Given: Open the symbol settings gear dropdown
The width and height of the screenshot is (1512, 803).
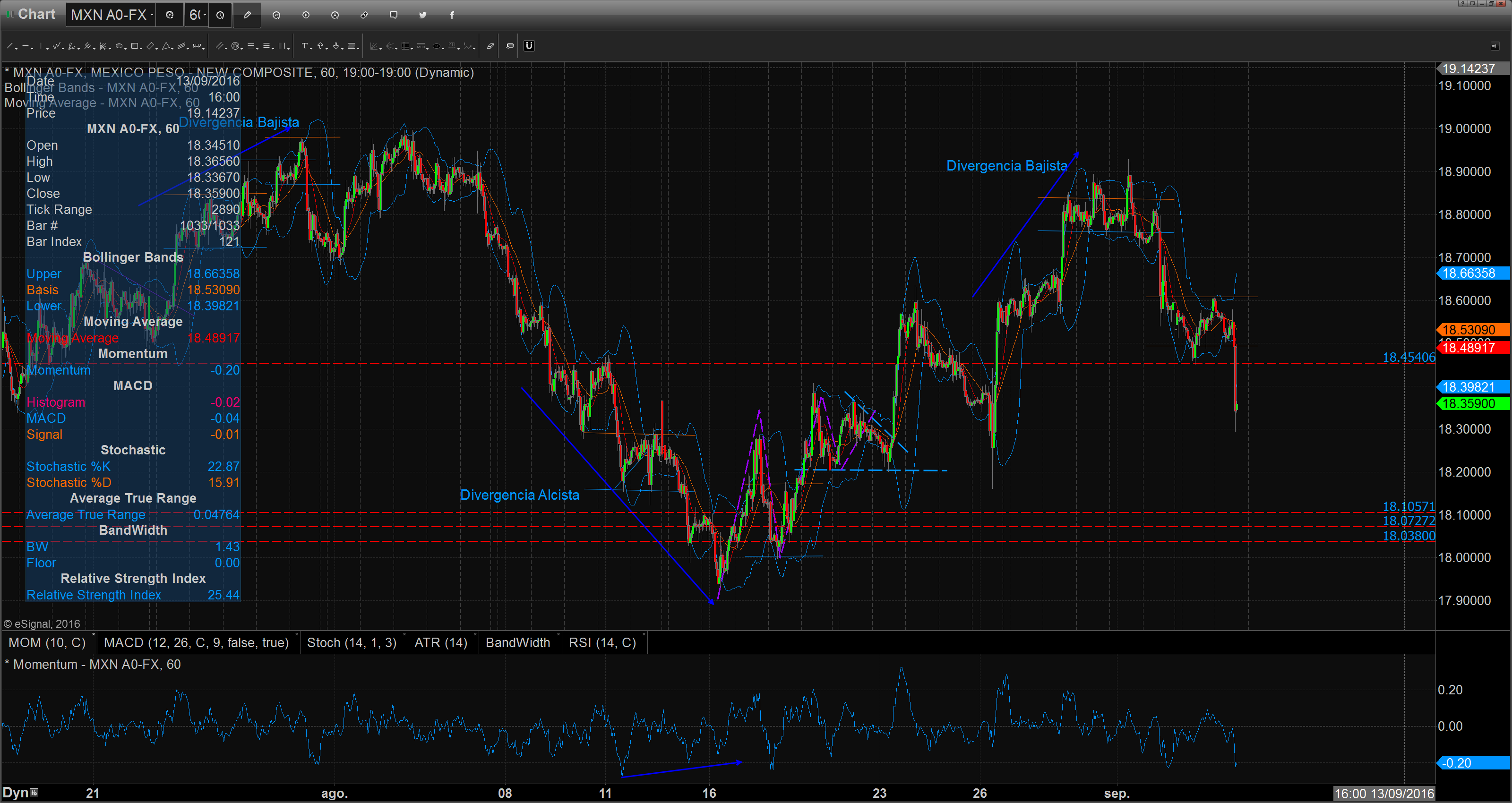Looking at the screenshot, I should click(170, 15).
